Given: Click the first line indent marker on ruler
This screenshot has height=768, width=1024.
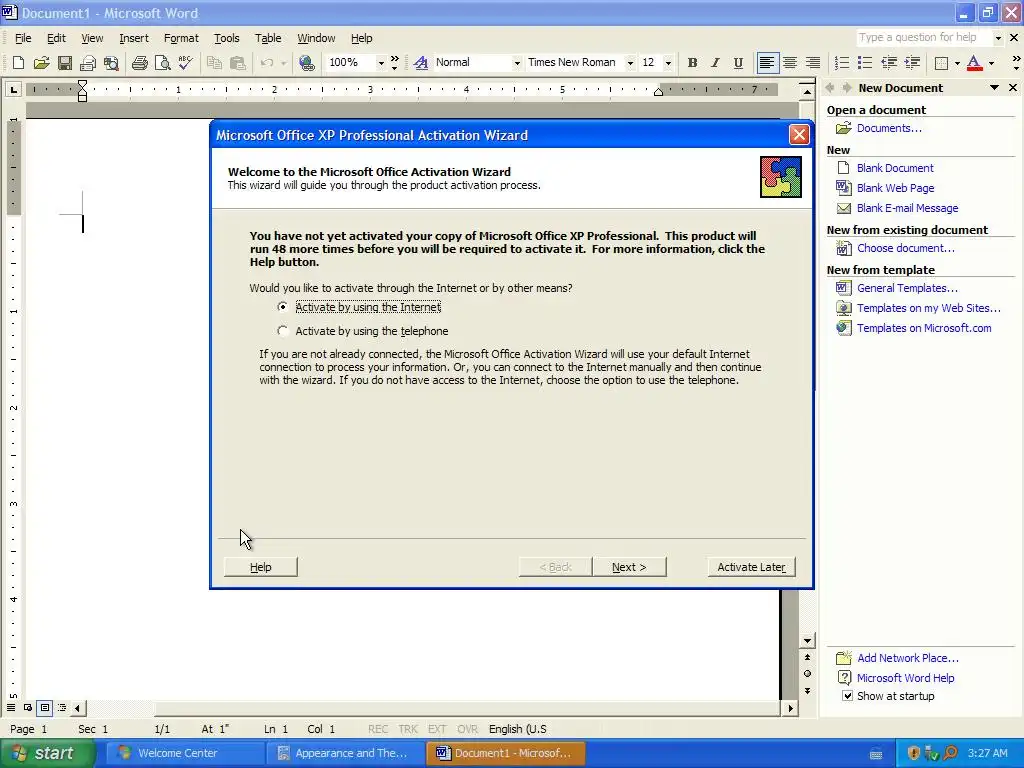Looking at the screenshot, I should 82,84.
